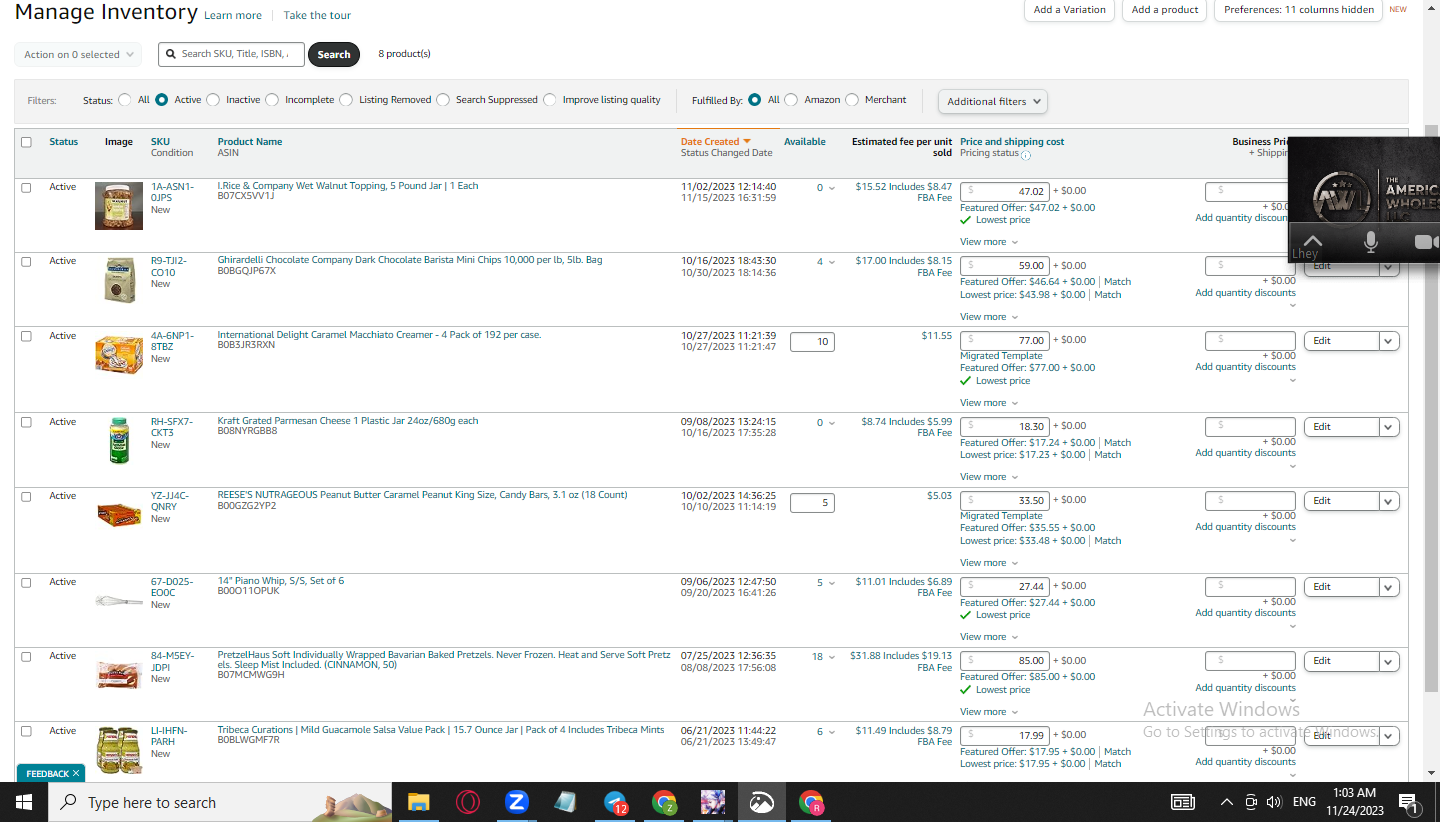
Task: Click the volume speaker tray icon
Action: pos(1274,802)
